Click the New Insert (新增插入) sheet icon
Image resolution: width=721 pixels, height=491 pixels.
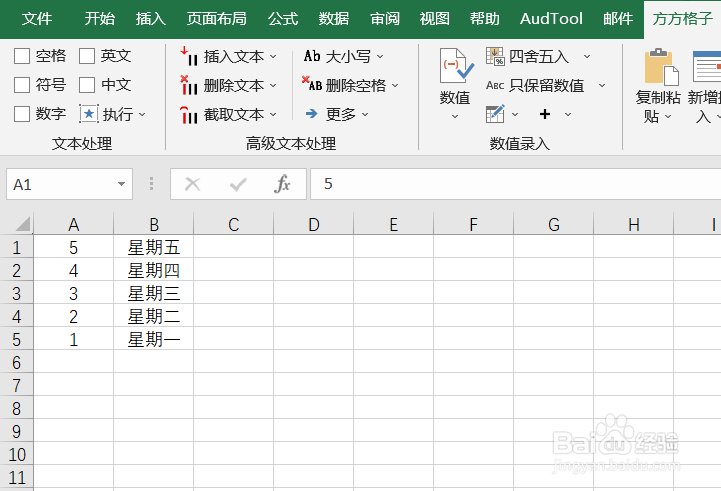click(707, 67)
